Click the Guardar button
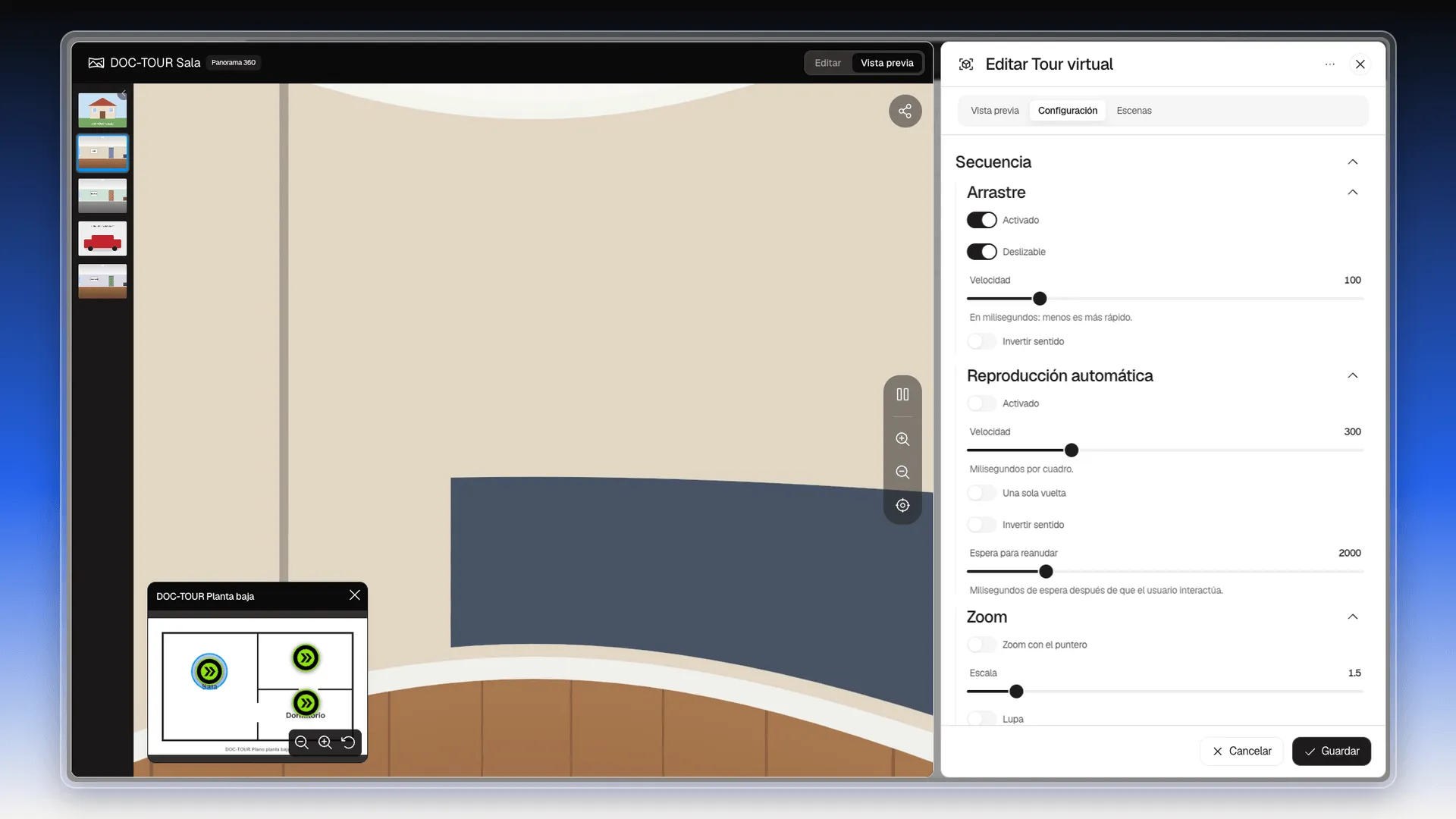 1332,752
